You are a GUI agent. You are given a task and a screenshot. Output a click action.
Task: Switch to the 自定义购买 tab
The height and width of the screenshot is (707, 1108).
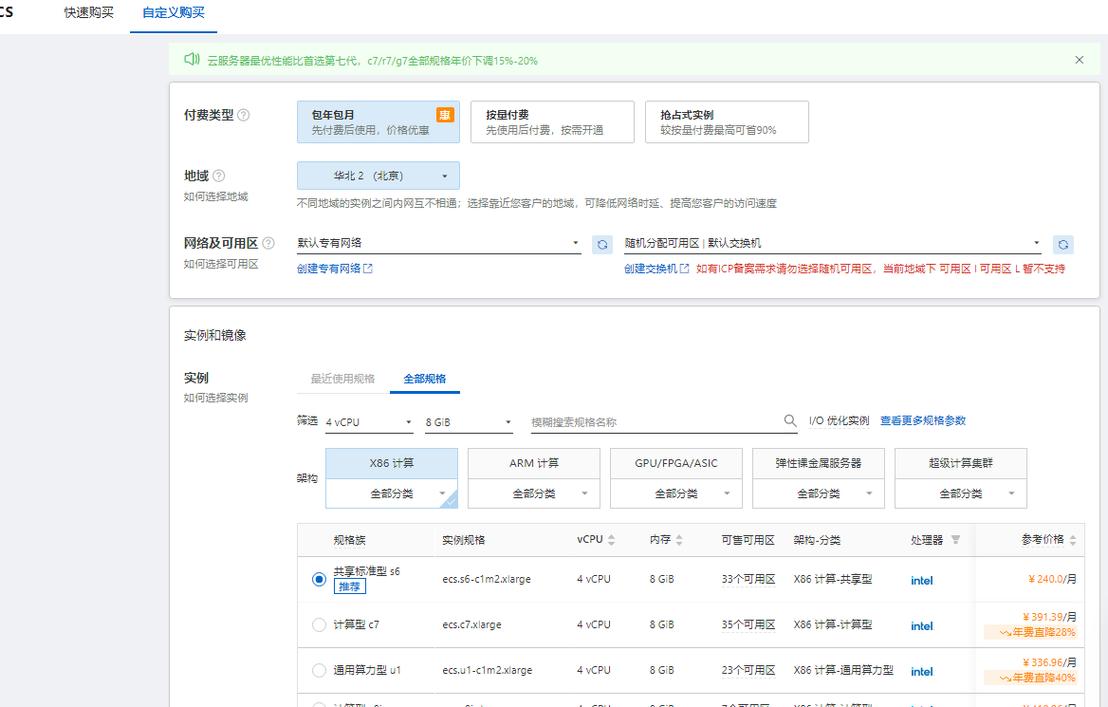173,13
